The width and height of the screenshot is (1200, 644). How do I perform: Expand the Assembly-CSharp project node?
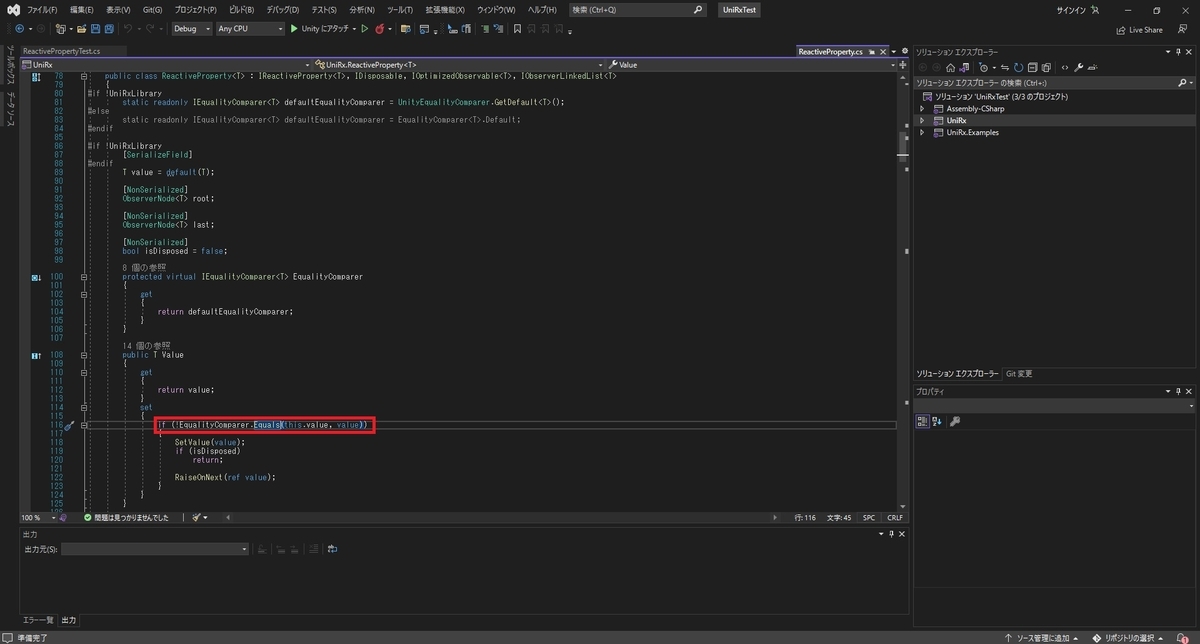(923, 108)
